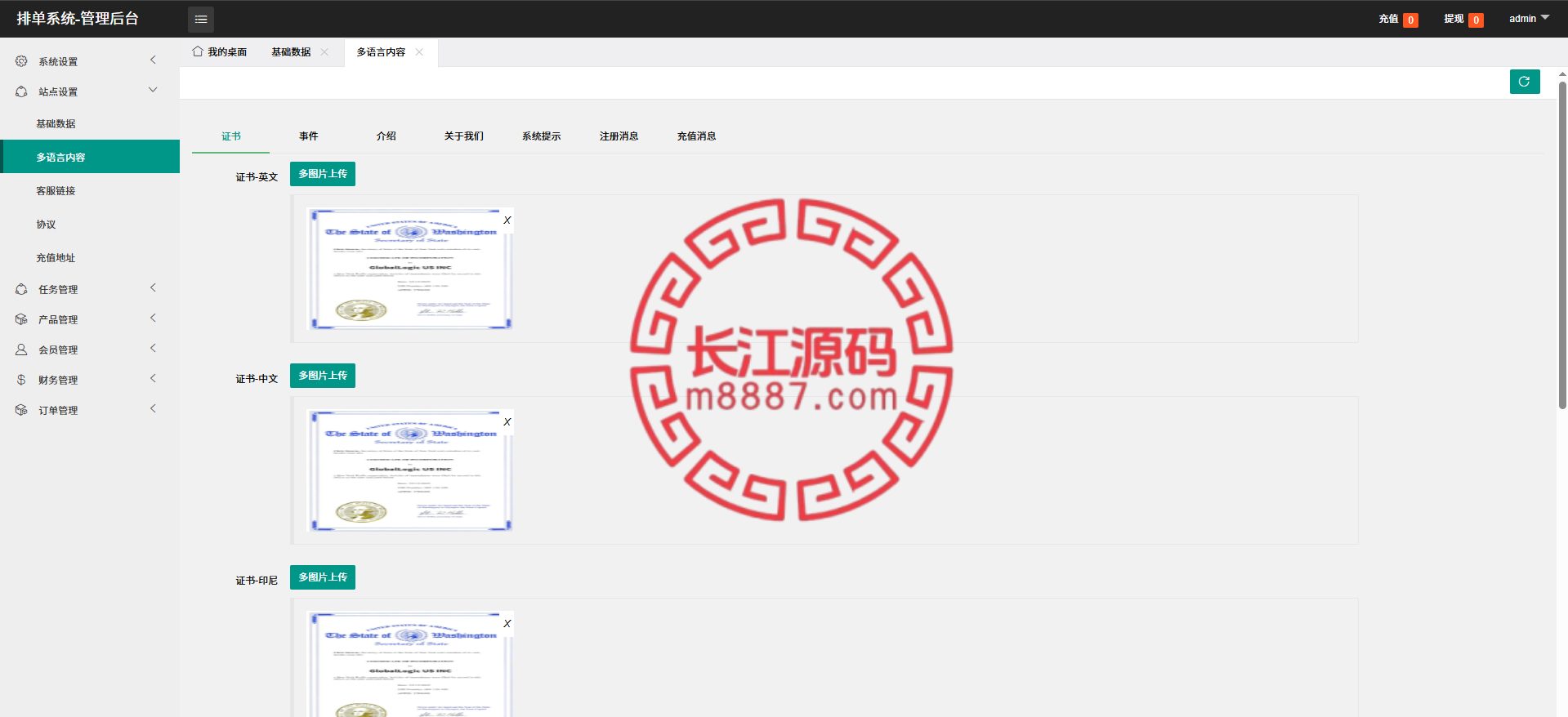
Task: Select the 充值消息 content tab
Action: (697, 136)
